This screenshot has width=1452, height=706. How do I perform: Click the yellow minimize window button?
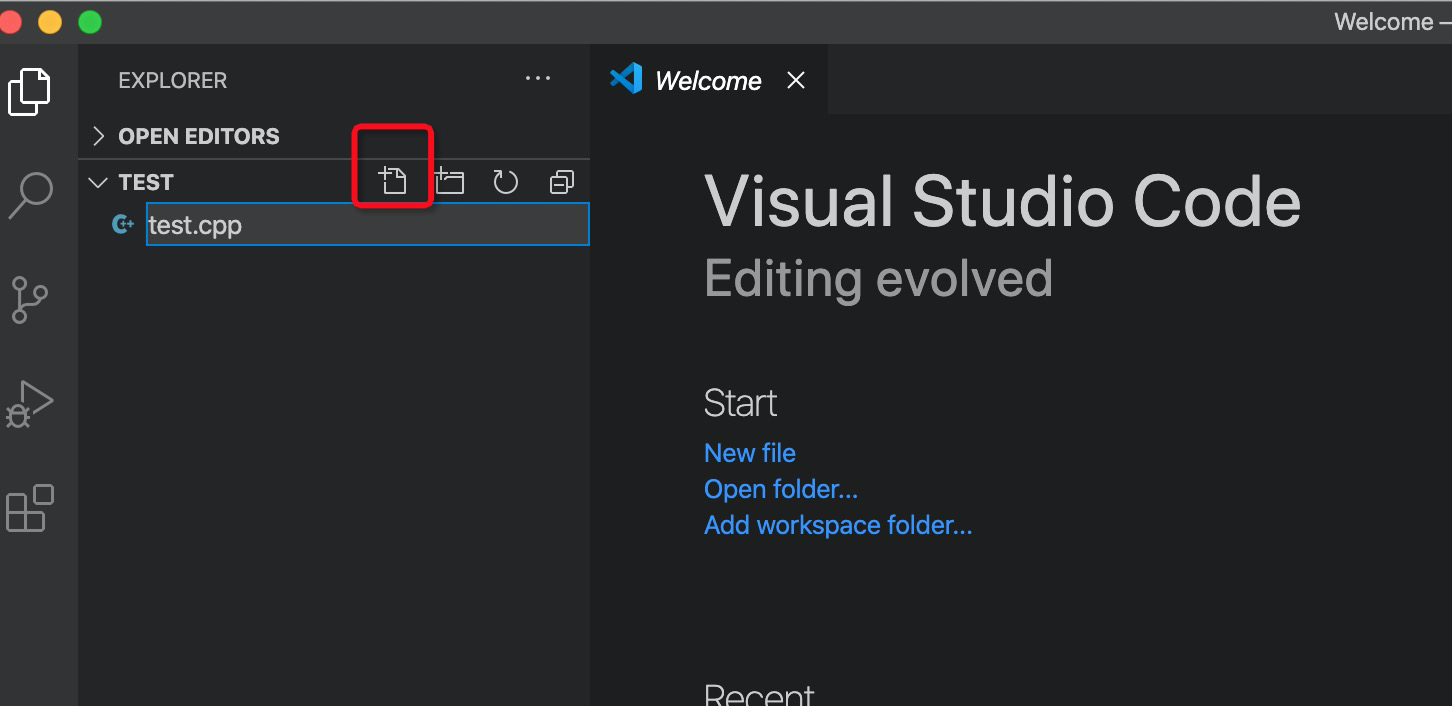pos(49,22)
